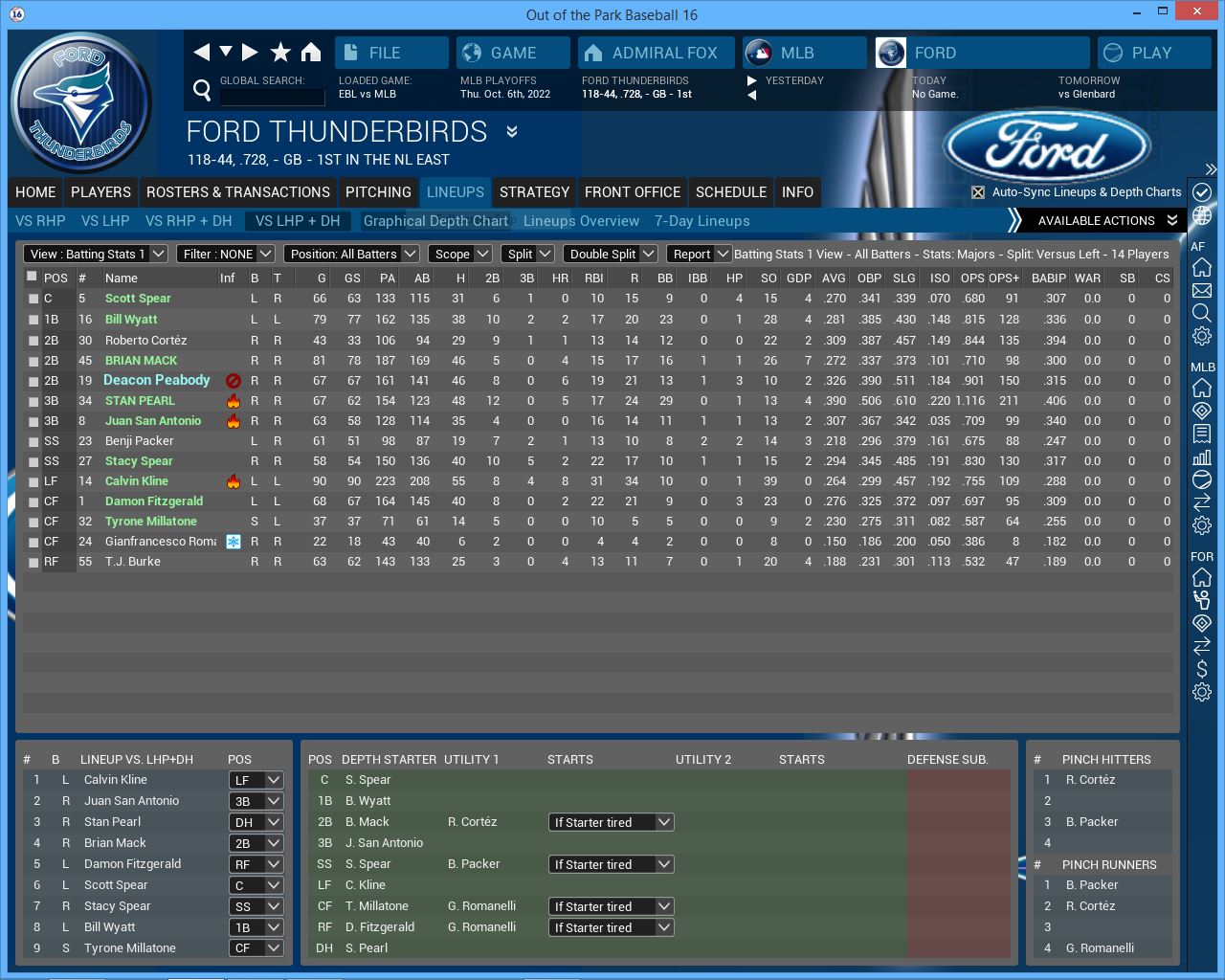Screen dimensions: 1225x980
Task: Open the MLB section home icon
Action: [x=1202, y=388]
